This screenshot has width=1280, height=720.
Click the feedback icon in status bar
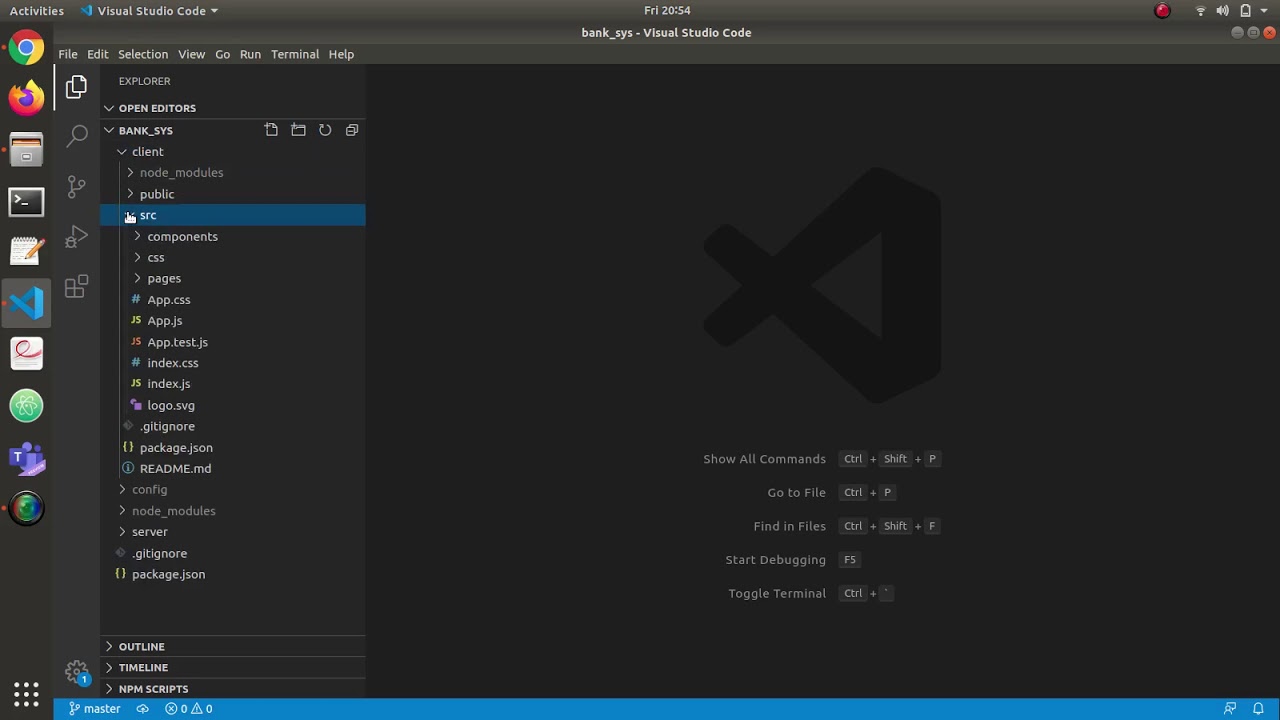pos(1230,709)
